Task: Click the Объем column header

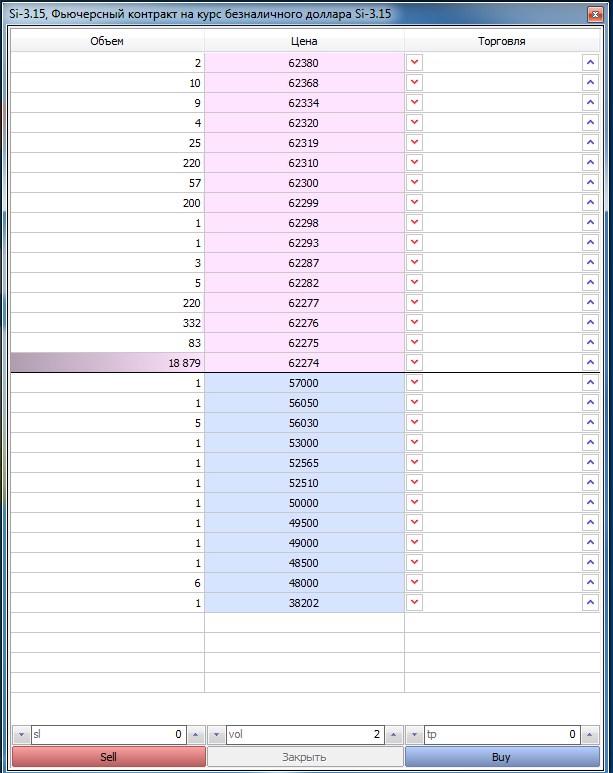Action: [x=107, y=41]
